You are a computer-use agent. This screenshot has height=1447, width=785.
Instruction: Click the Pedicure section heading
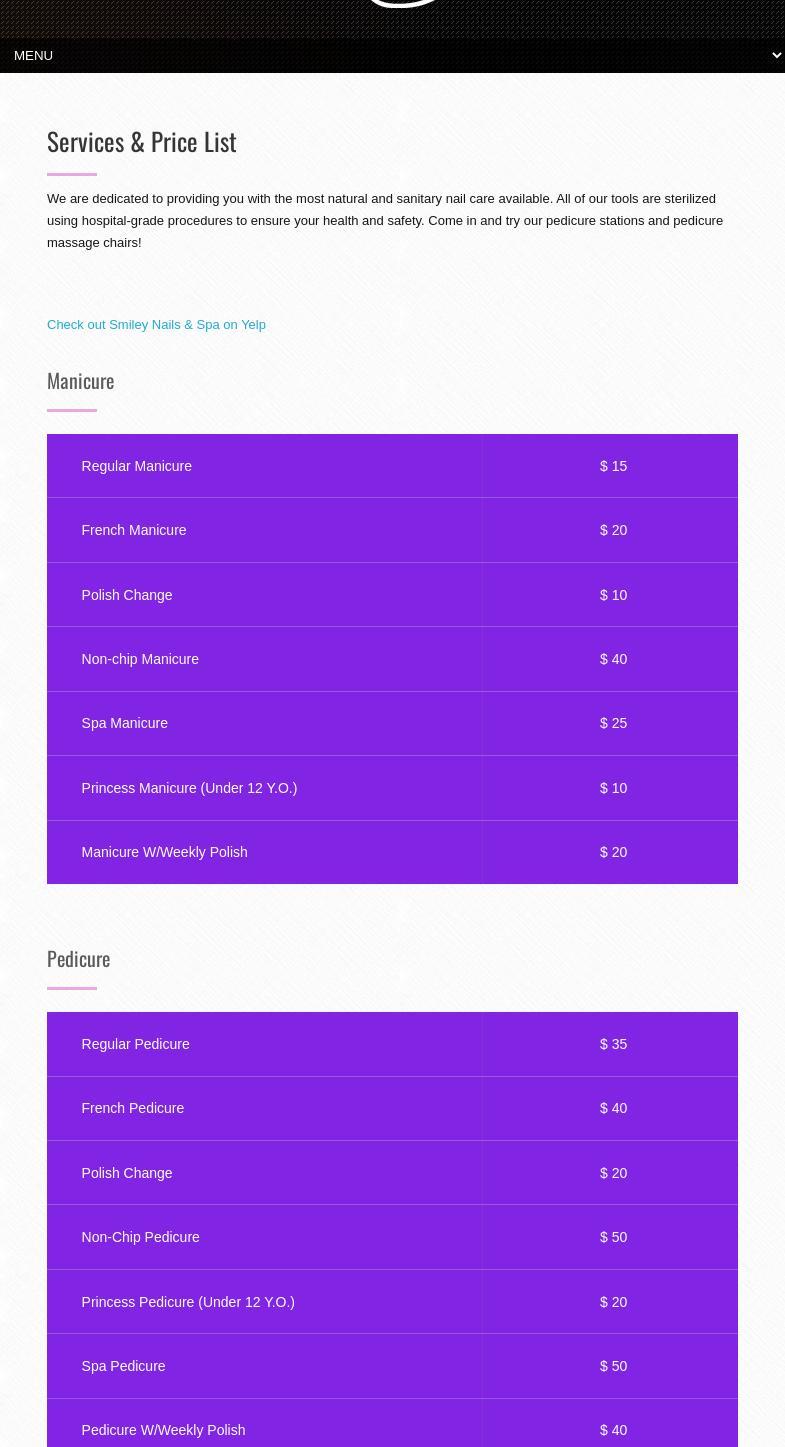(x=78, y=959)
